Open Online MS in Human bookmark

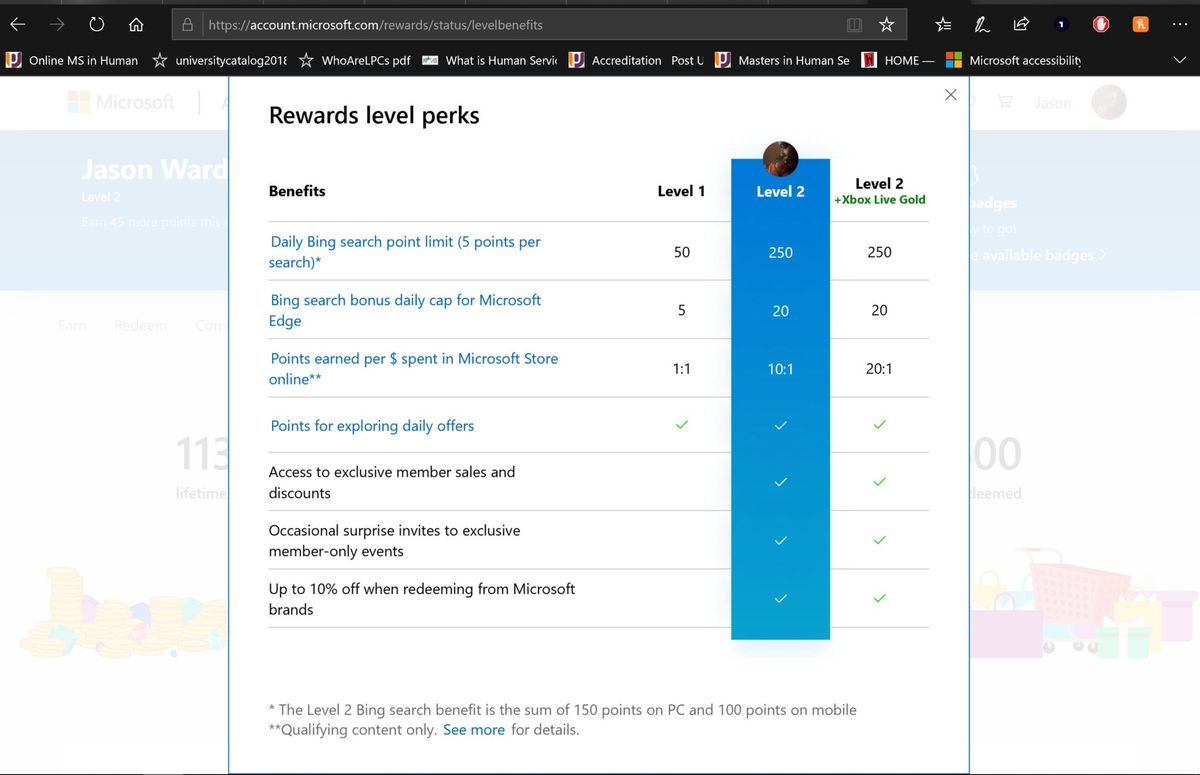72,60
